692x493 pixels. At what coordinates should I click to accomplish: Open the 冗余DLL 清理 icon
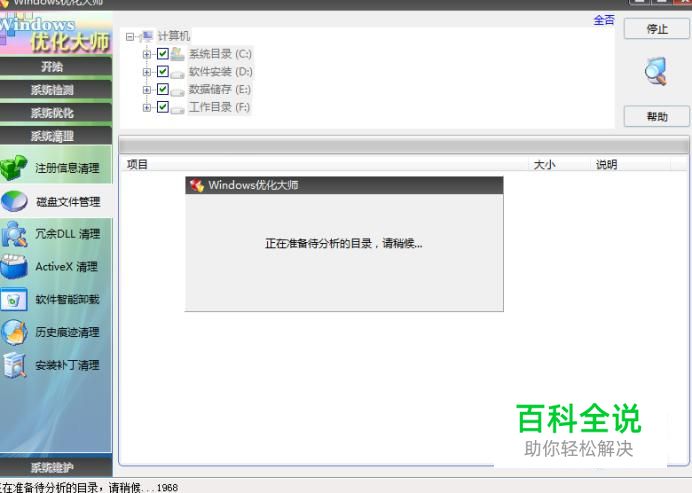(x=14, y=234)
